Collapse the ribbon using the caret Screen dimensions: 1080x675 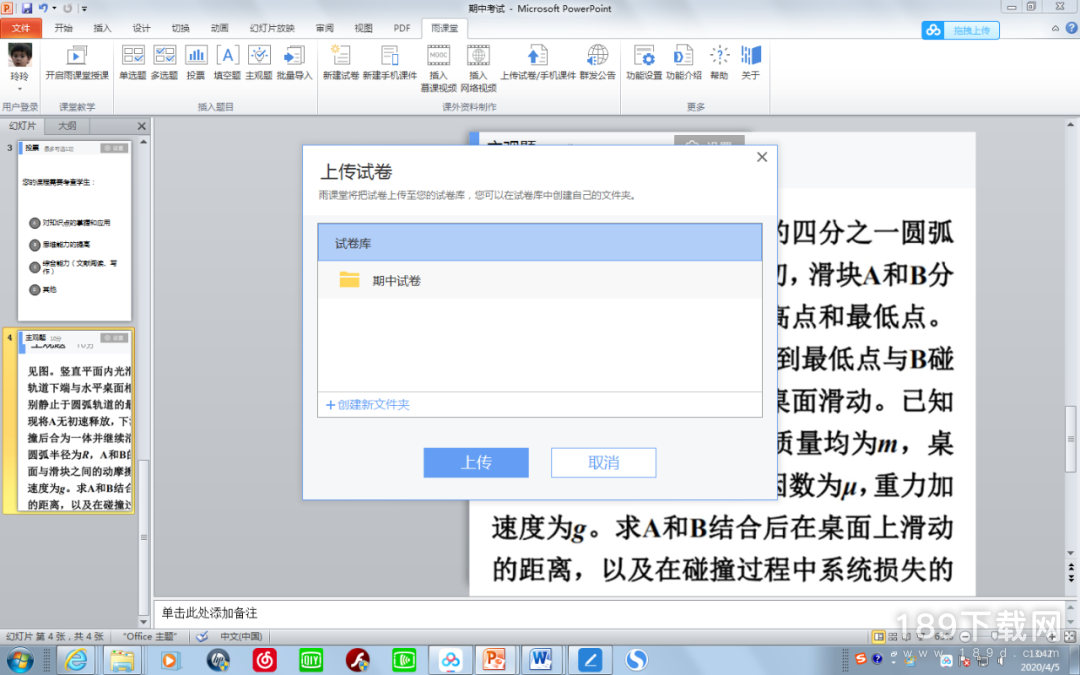tap(1055, 28)
